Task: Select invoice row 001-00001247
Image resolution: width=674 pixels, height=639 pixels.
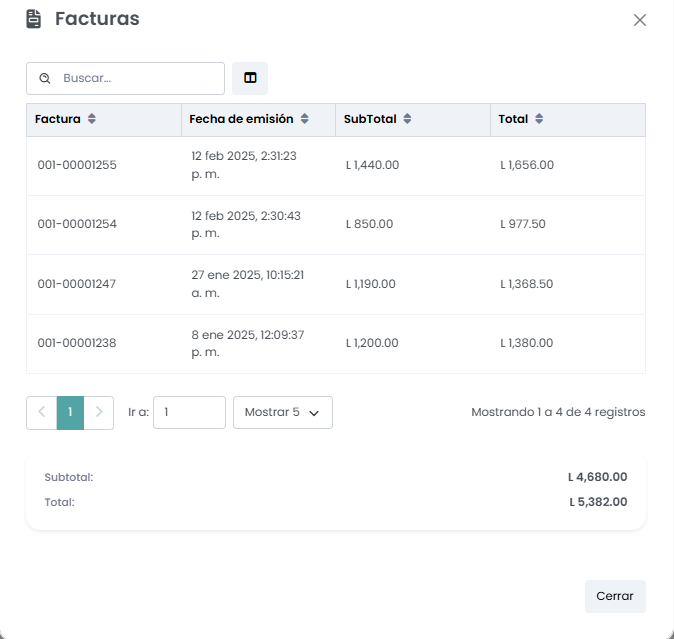Action: point(77,284)
